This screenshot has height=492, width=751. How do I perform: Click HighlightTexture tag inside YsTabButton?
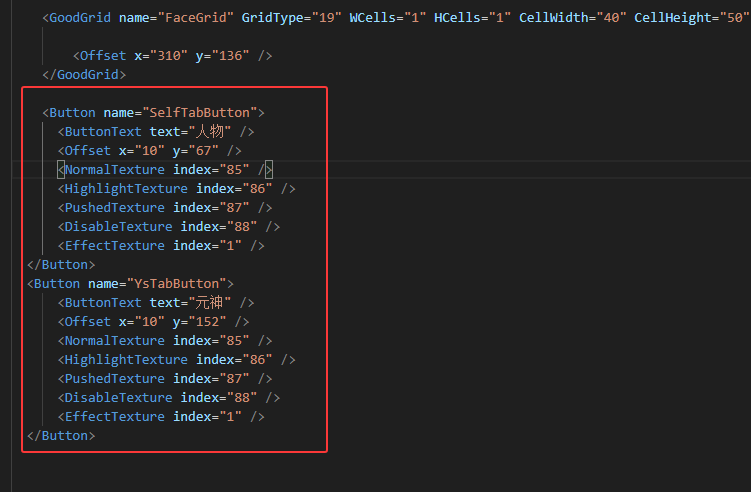[x=126, y=360]
